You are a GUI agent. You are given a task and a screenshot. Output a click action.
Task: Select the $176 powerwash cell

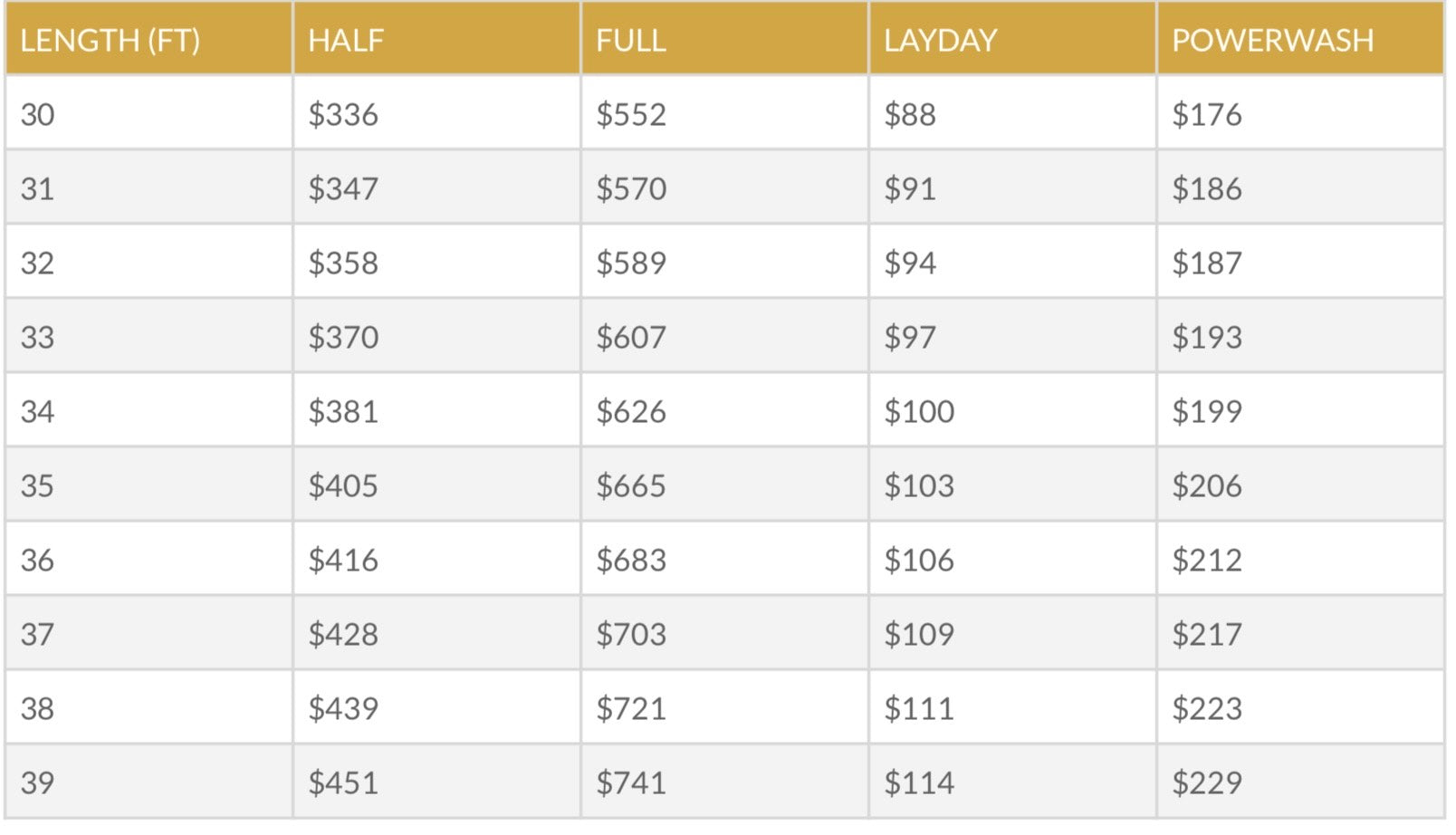(1207, 115)
